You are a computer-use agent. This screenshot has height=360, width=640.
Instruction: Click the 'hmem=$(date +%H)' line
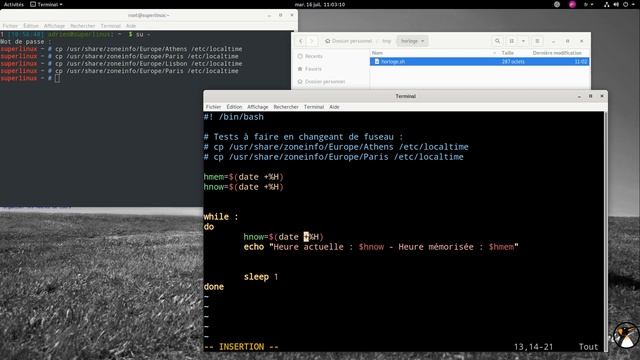pos(244,177)
